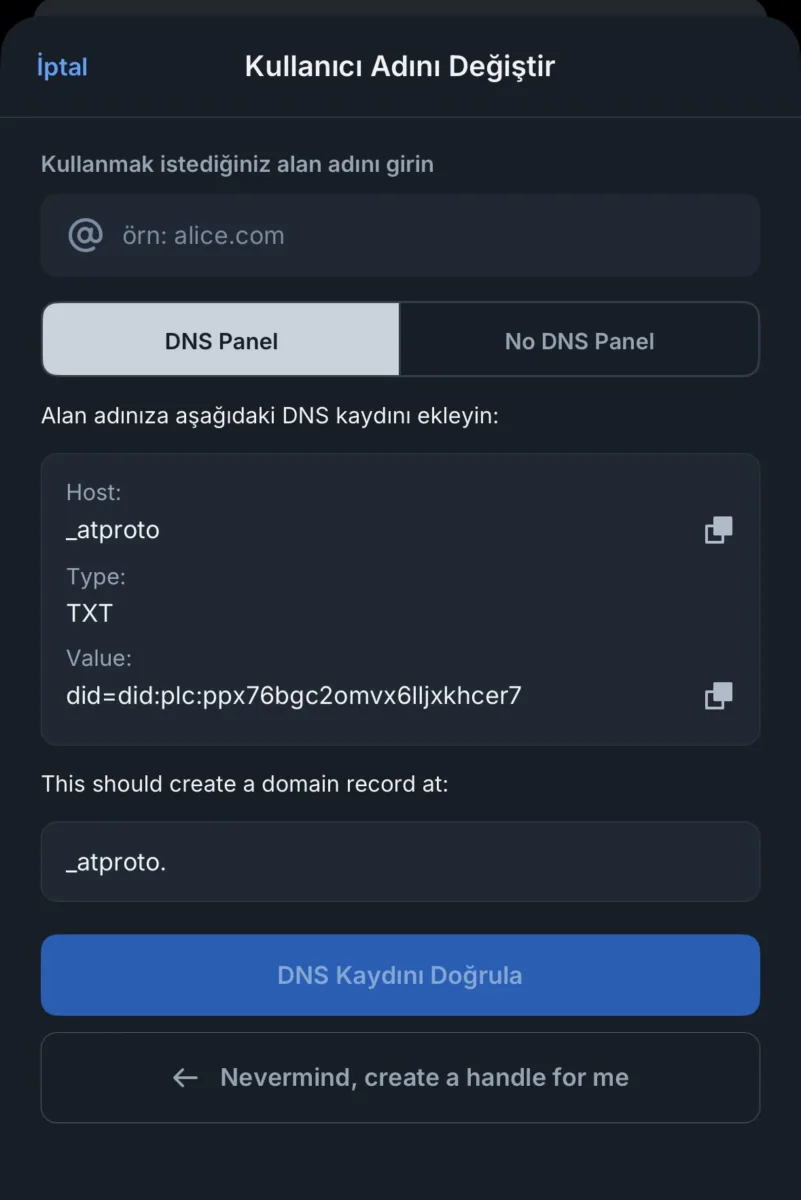Choose Nevermind, create a handle for me

(x=400, y=1077)
